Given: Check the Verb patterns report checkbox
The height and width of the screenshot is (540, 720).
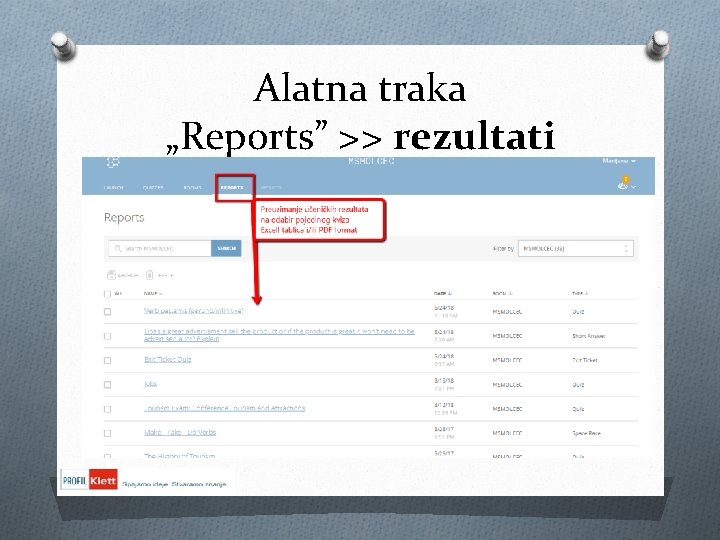Looking at the screenshot, I should pyautogui.click(x=107, y=312).
